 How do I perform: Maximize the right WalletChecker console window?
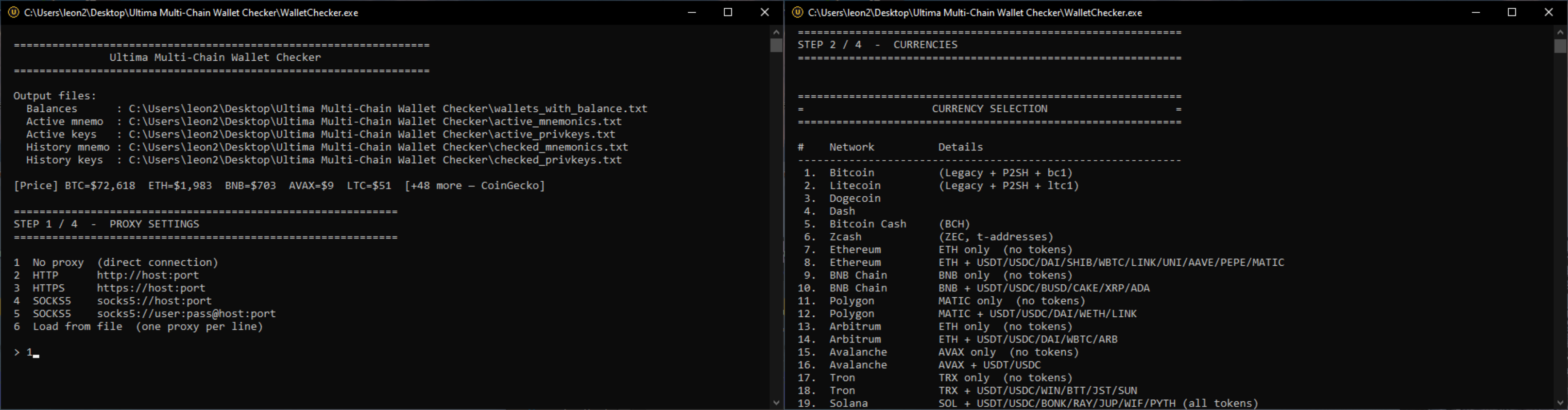(1512, 12)
